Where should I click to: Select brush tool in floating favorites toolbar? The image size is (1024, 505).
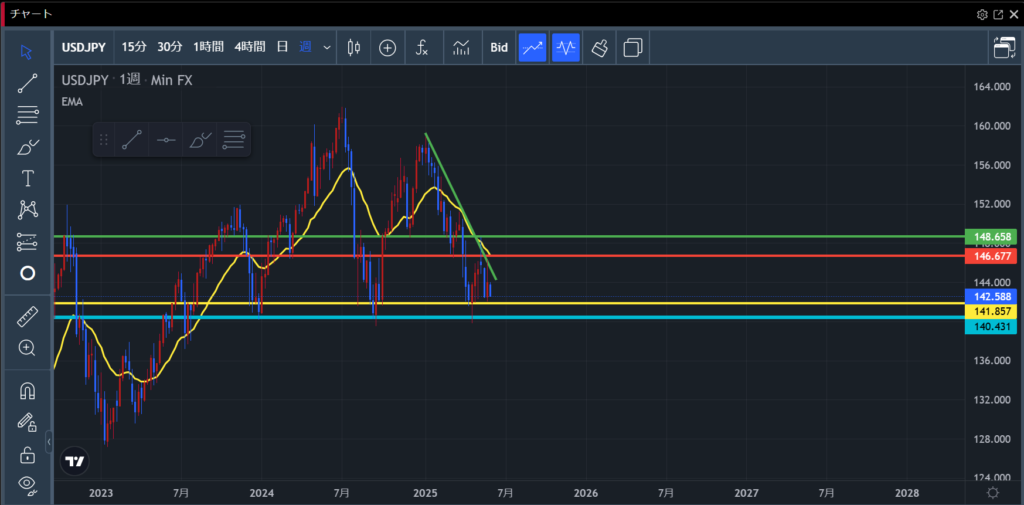click(x=200, y=140)
